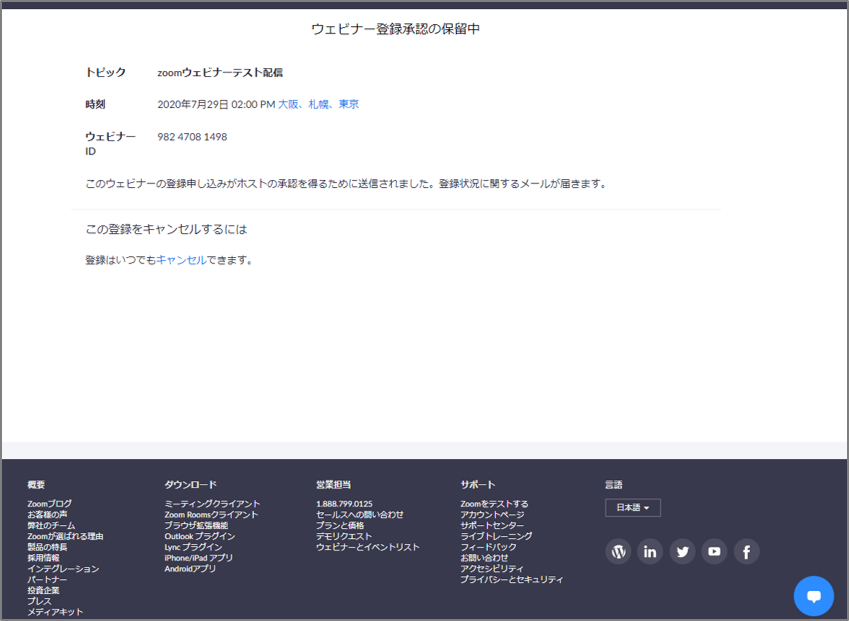Click the 営業担当 footer column heading
The height and width of the screenshot is (621, 849).
pos(334,485)
